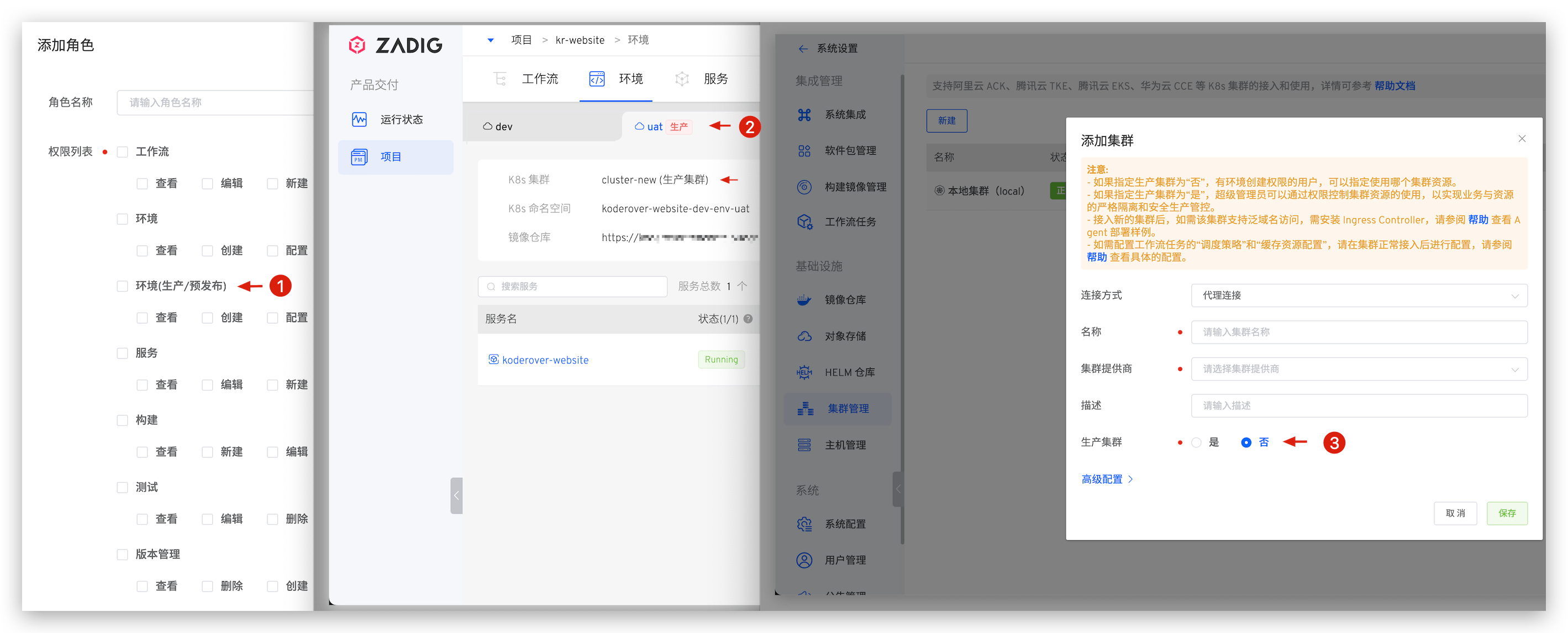
Task: Open the HELM 仓库 section
Action: [x=804, y=372]
